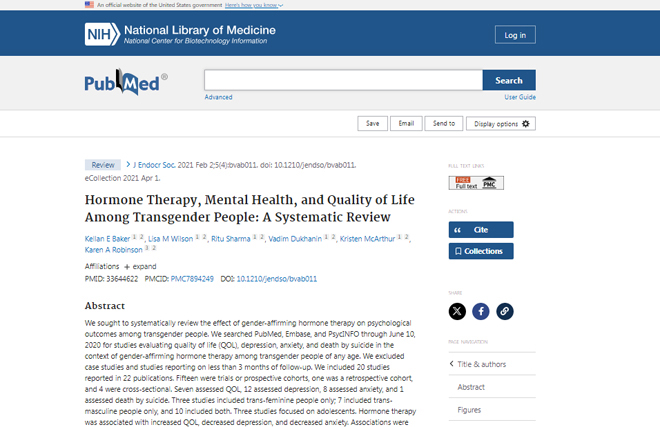Open author Kellan E Baker

(x=107, y=239)
